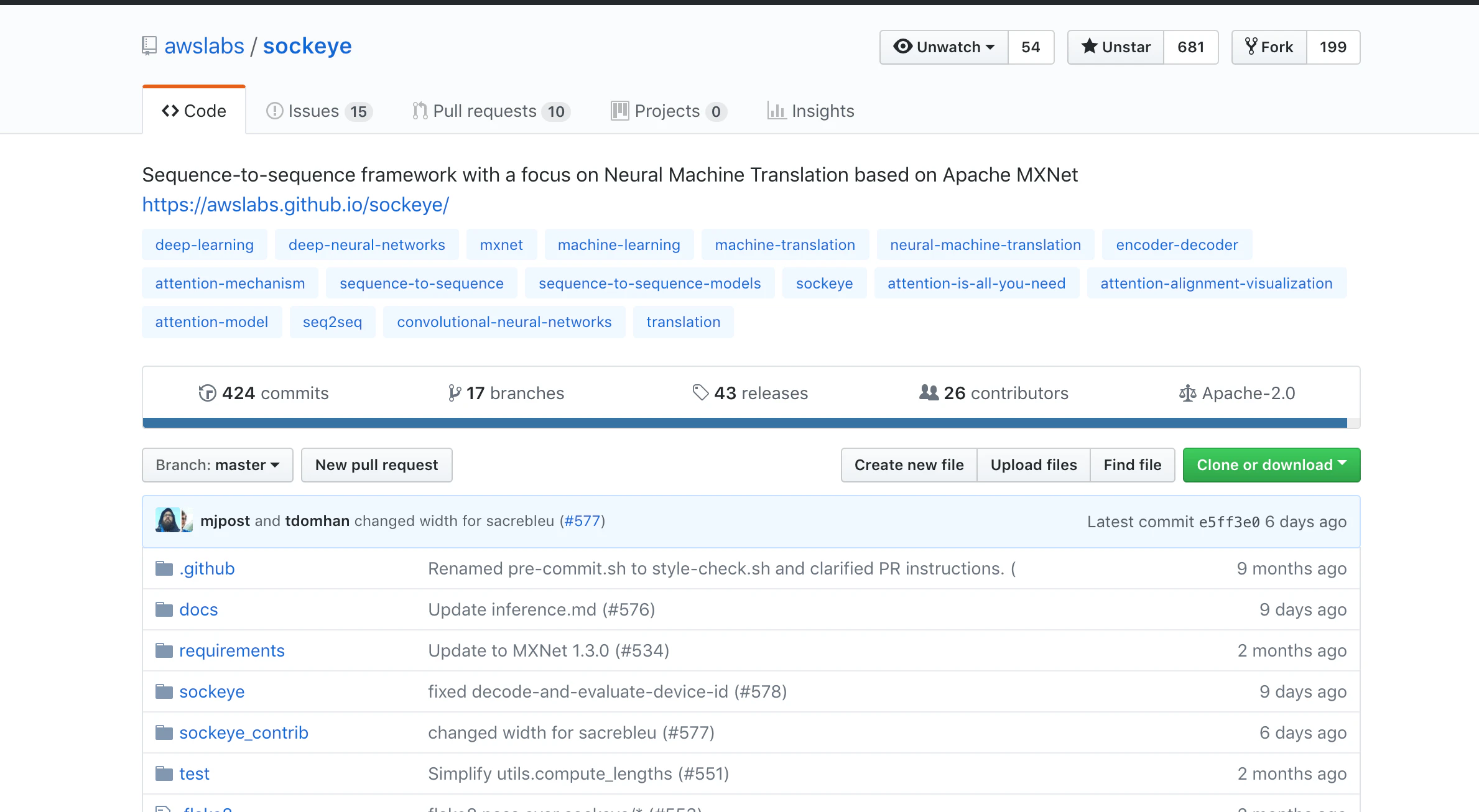Open the Pull requests tab
Image resolution: width=1479 pixels, height=812 pixels.
pyautogui.click(x=490, y=111)
